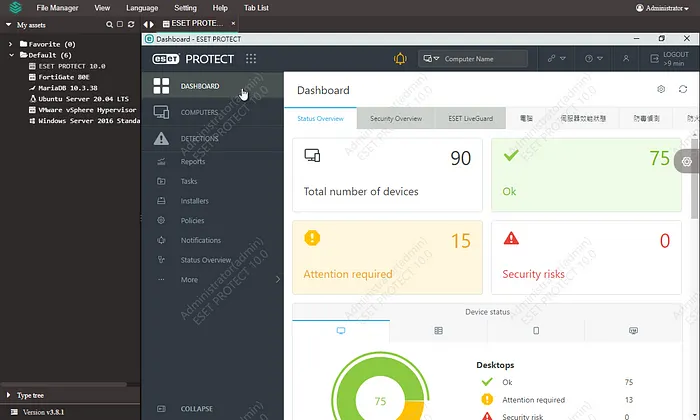The width and height of the screenshot is (700, 420).
Task: Open Total number of devices tile
Action: [x=387, y=175]
